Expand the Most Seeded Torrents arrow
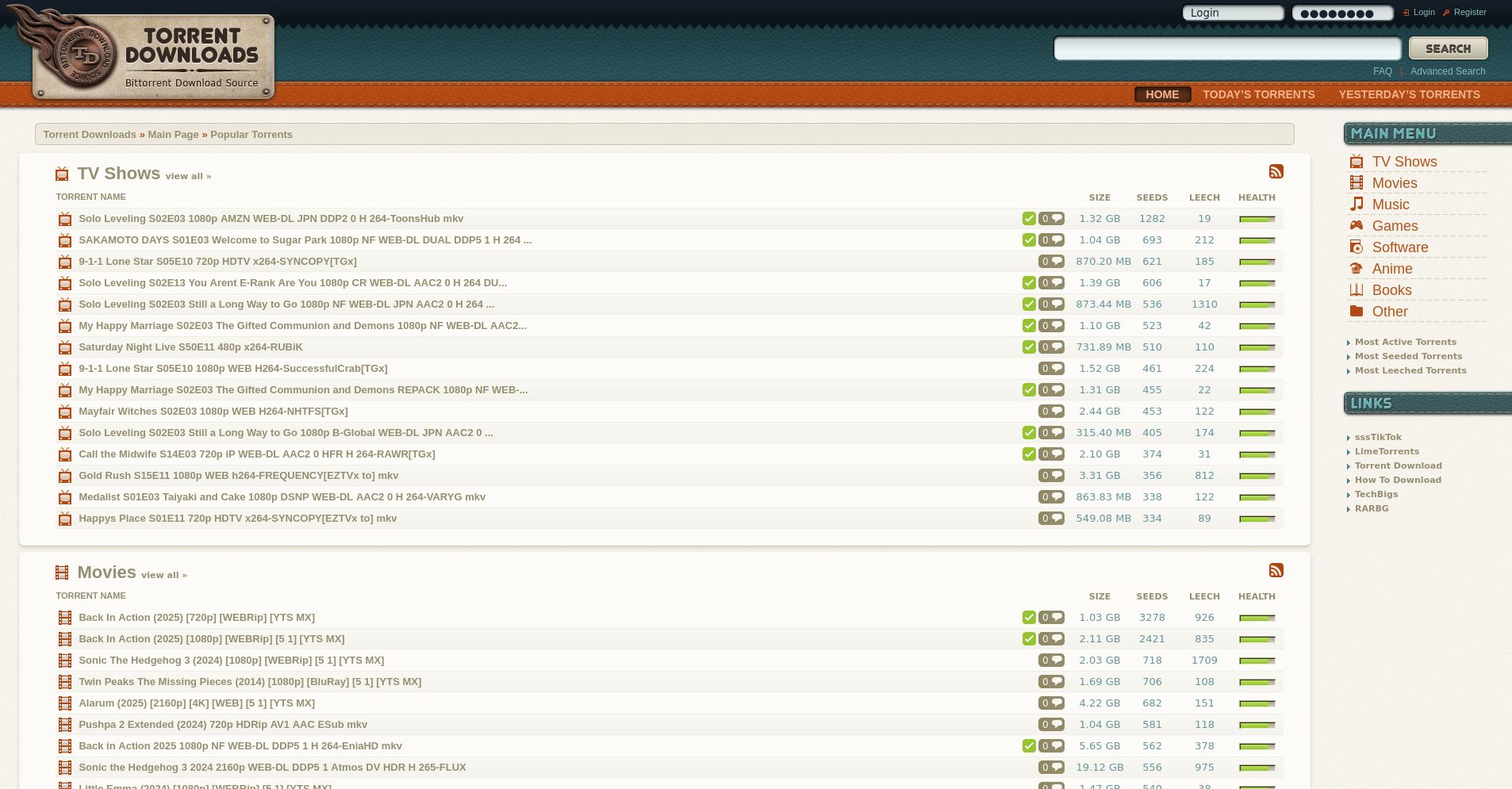This screenshot has width=1512, height=789. [x=1349, y=356]
